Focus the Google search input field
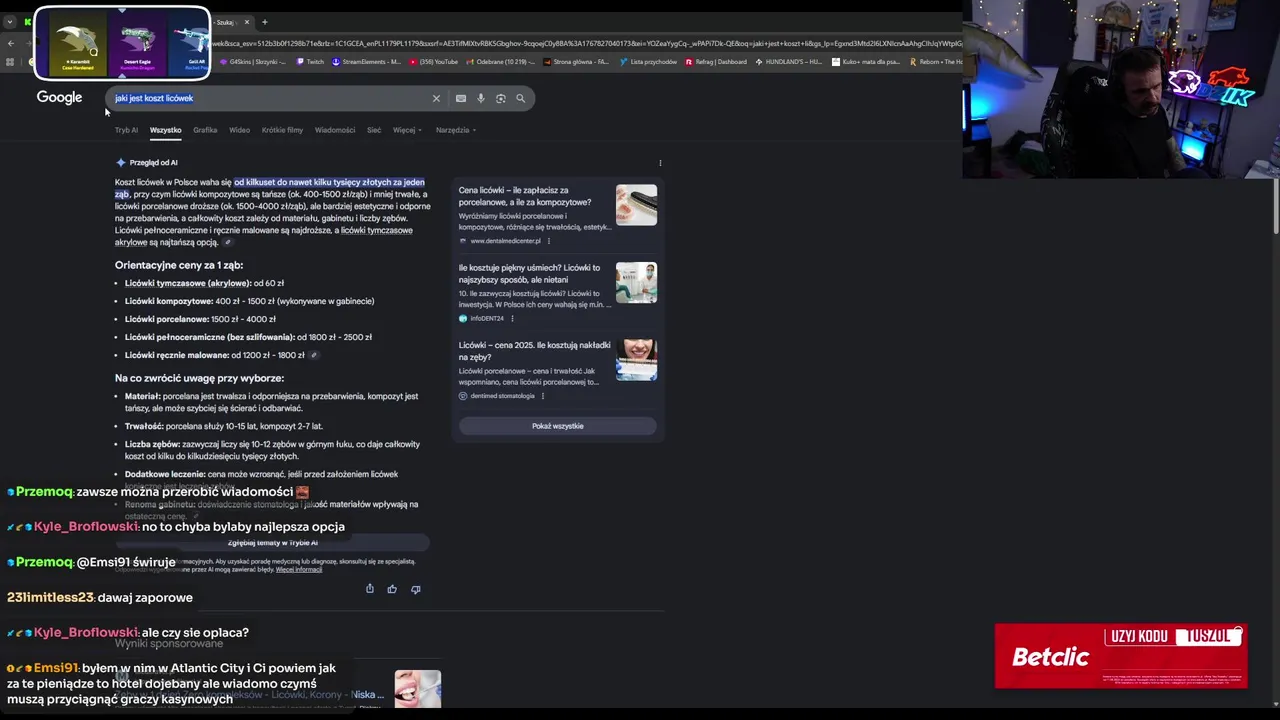1280x720 pixels. coord(270,98)
